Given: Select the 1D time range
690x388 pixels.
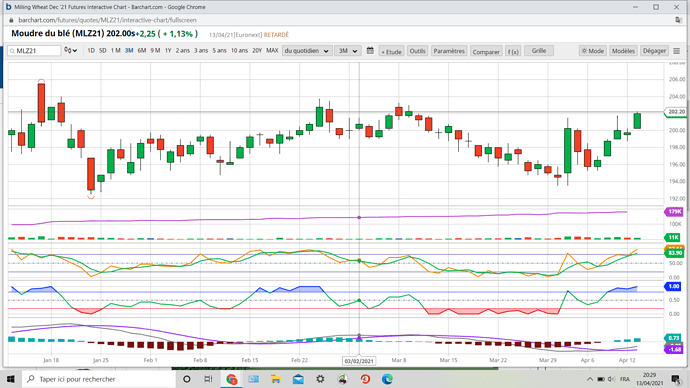Looking at the screenshot, I should pyautogui.click(x=91, y=51).
